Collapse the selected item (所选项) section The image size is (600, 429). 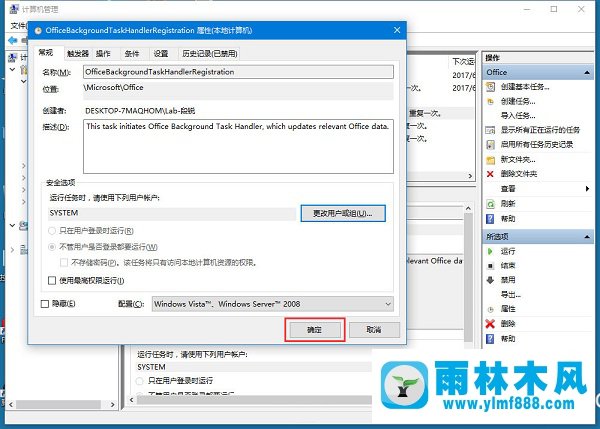pos(586,237)
